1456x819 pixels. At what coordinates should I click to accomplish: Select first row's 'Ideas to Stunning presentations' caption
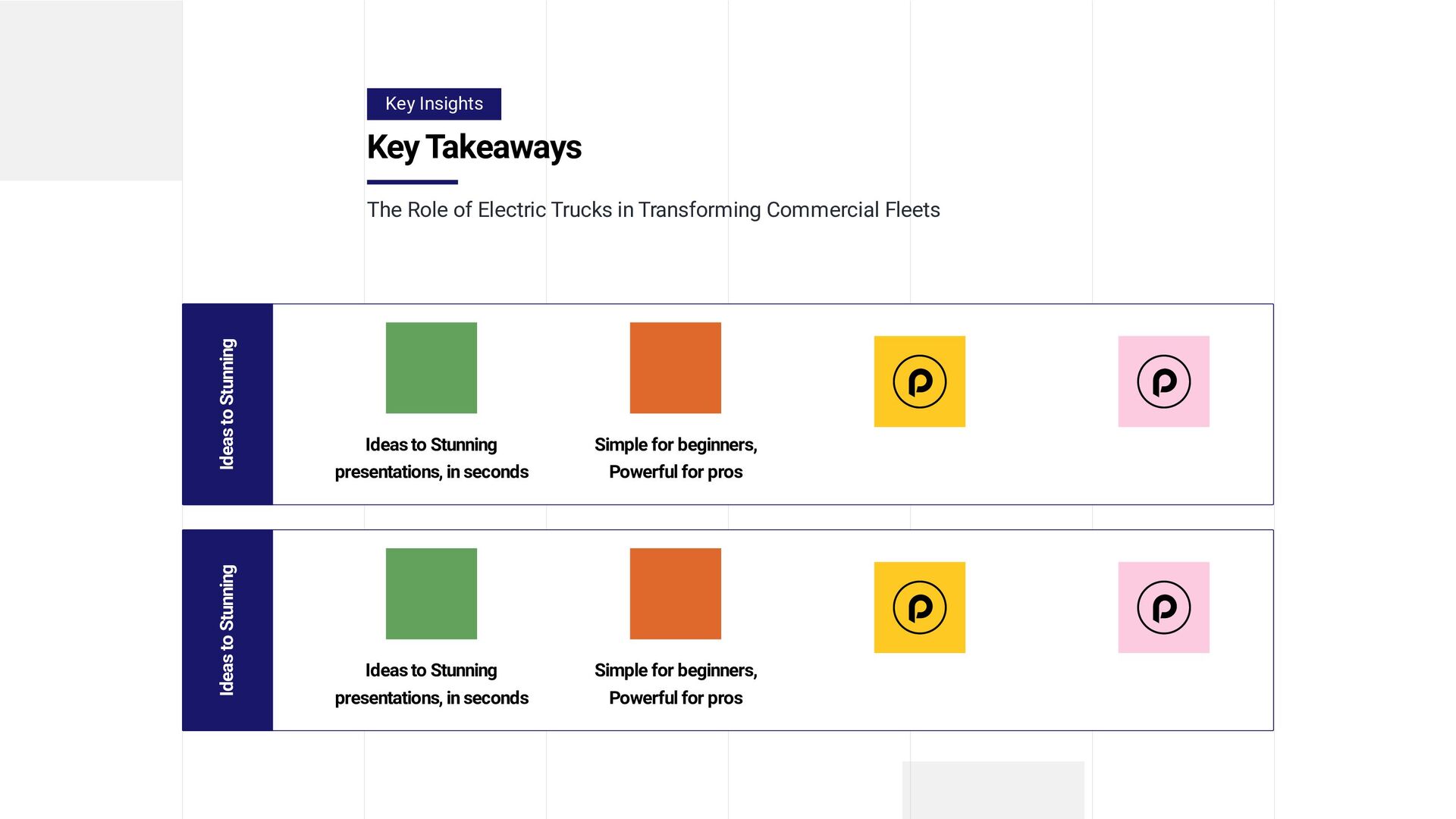[x=431, y=458]
